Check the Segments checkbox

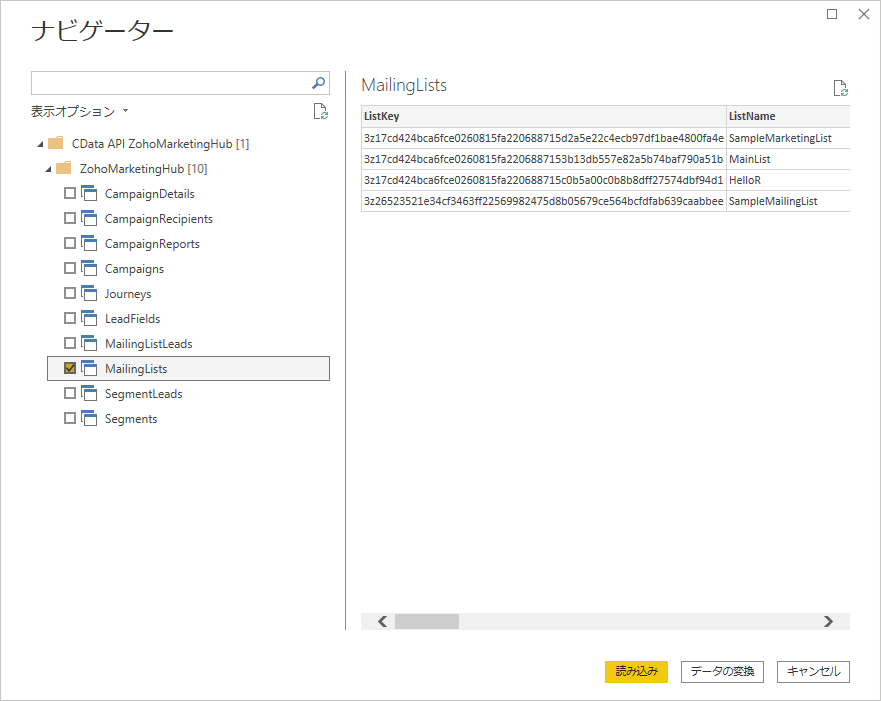pyautogui.click(x=70, y=418)
